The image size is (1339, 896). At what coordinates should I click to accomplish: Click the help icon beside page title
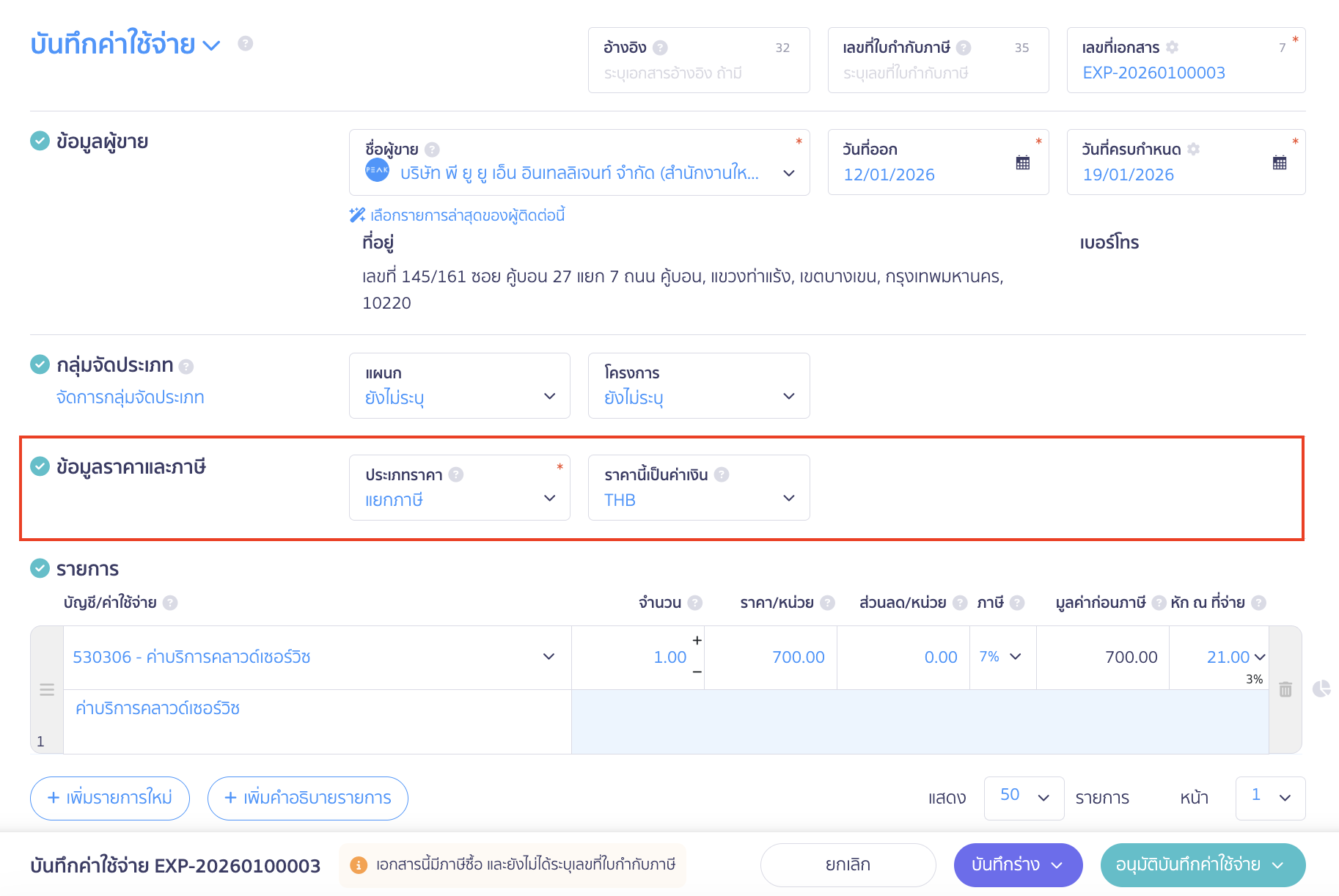click(x=246, y=44)
